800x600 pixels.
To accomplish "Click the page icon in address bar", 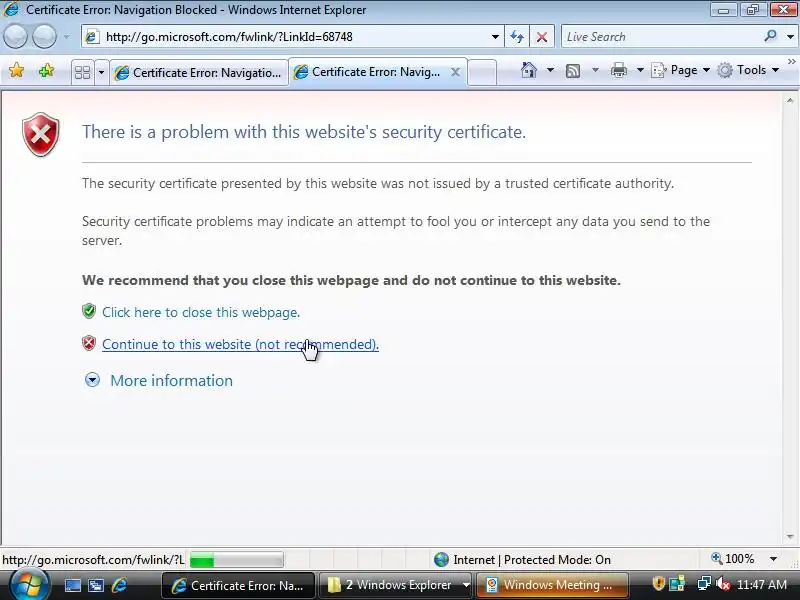I will [x=92, y=37].
